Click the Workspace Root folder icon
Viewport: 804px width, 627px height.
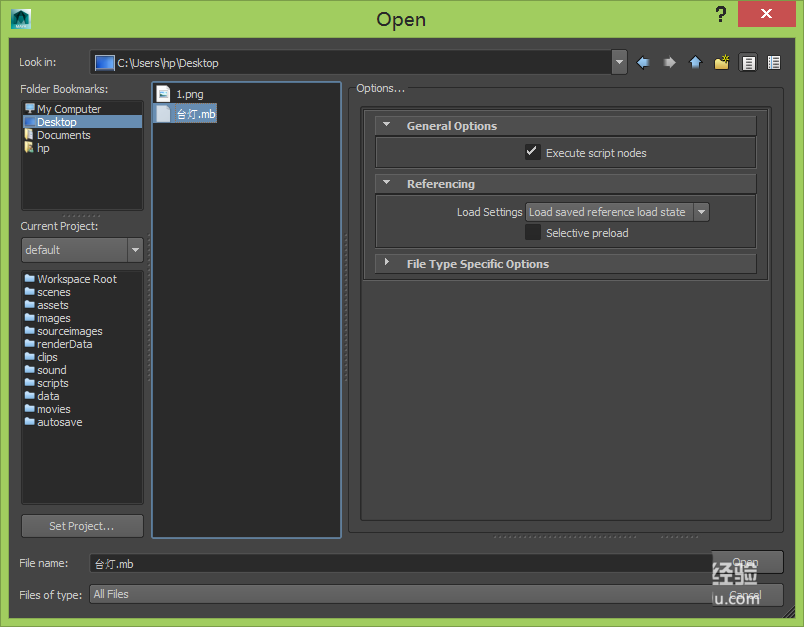[x=30, y=278]
